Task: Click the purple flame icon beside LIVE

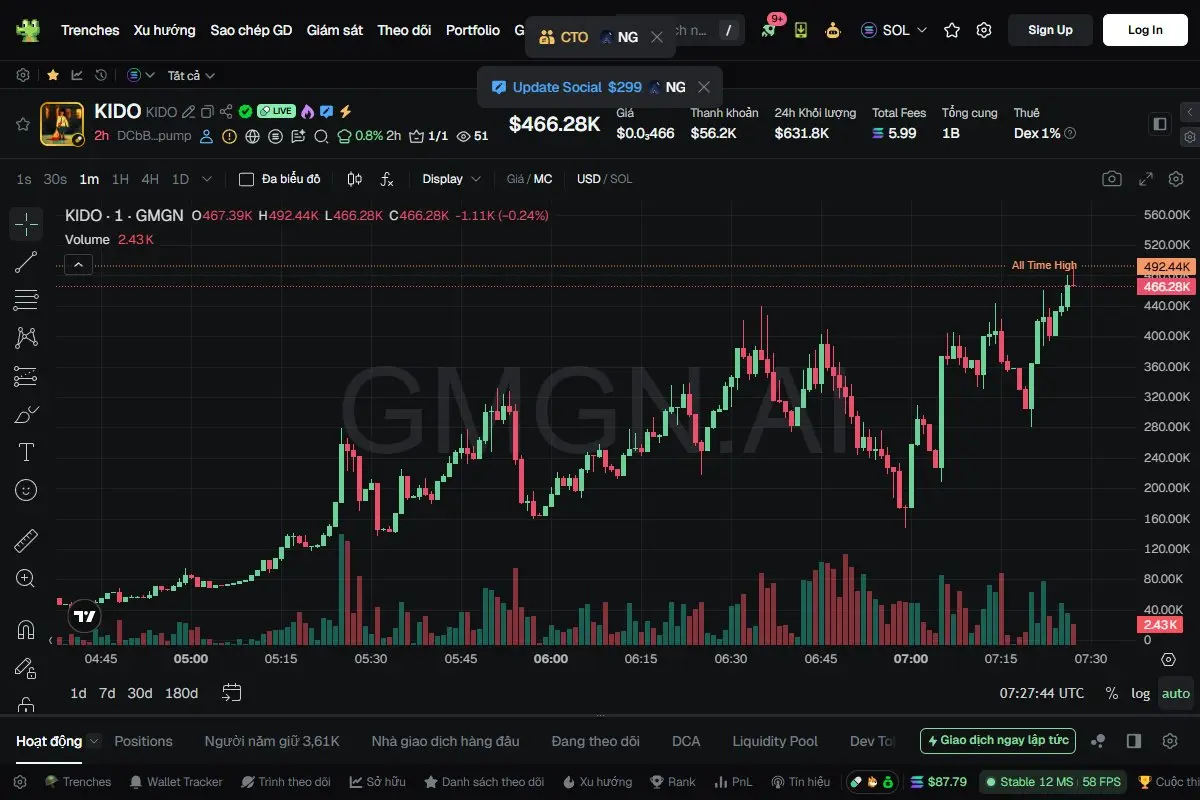Action: click(307, 111)
